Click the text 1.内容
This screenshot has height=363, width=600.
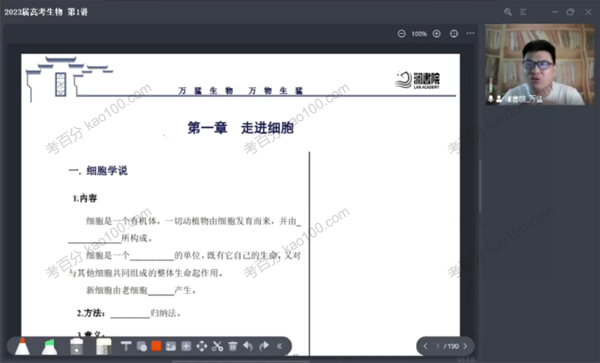click(85, 198)
